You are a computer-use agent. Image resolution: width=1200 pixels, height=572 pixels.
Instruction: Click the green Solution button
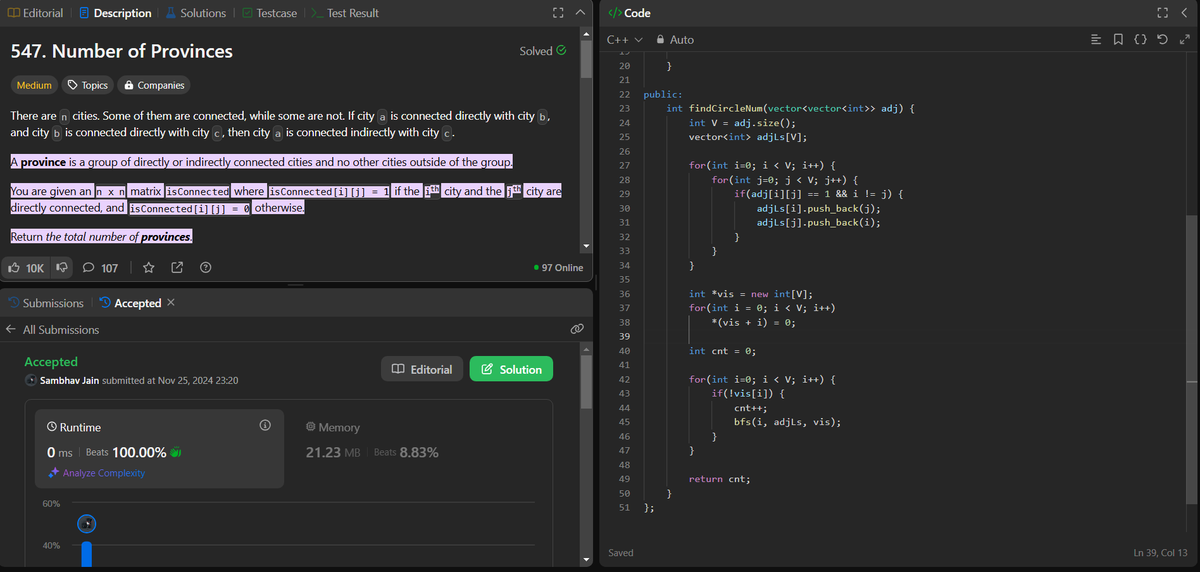click(511, 369)
